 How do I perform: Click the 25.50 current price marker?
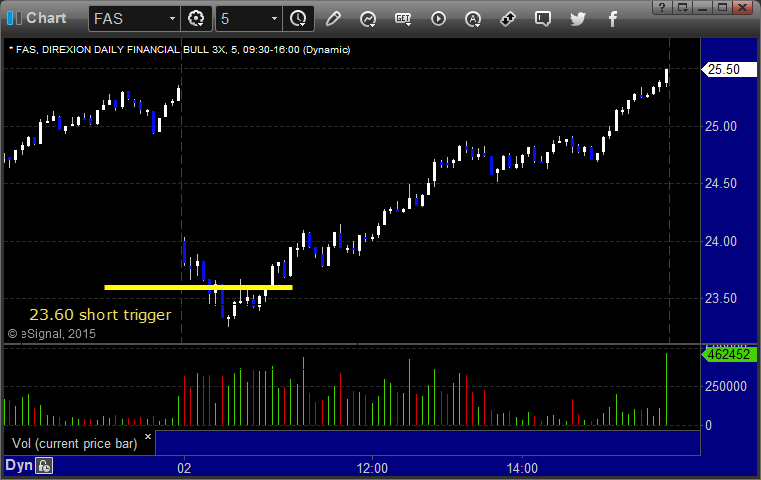tap(728, 69)
